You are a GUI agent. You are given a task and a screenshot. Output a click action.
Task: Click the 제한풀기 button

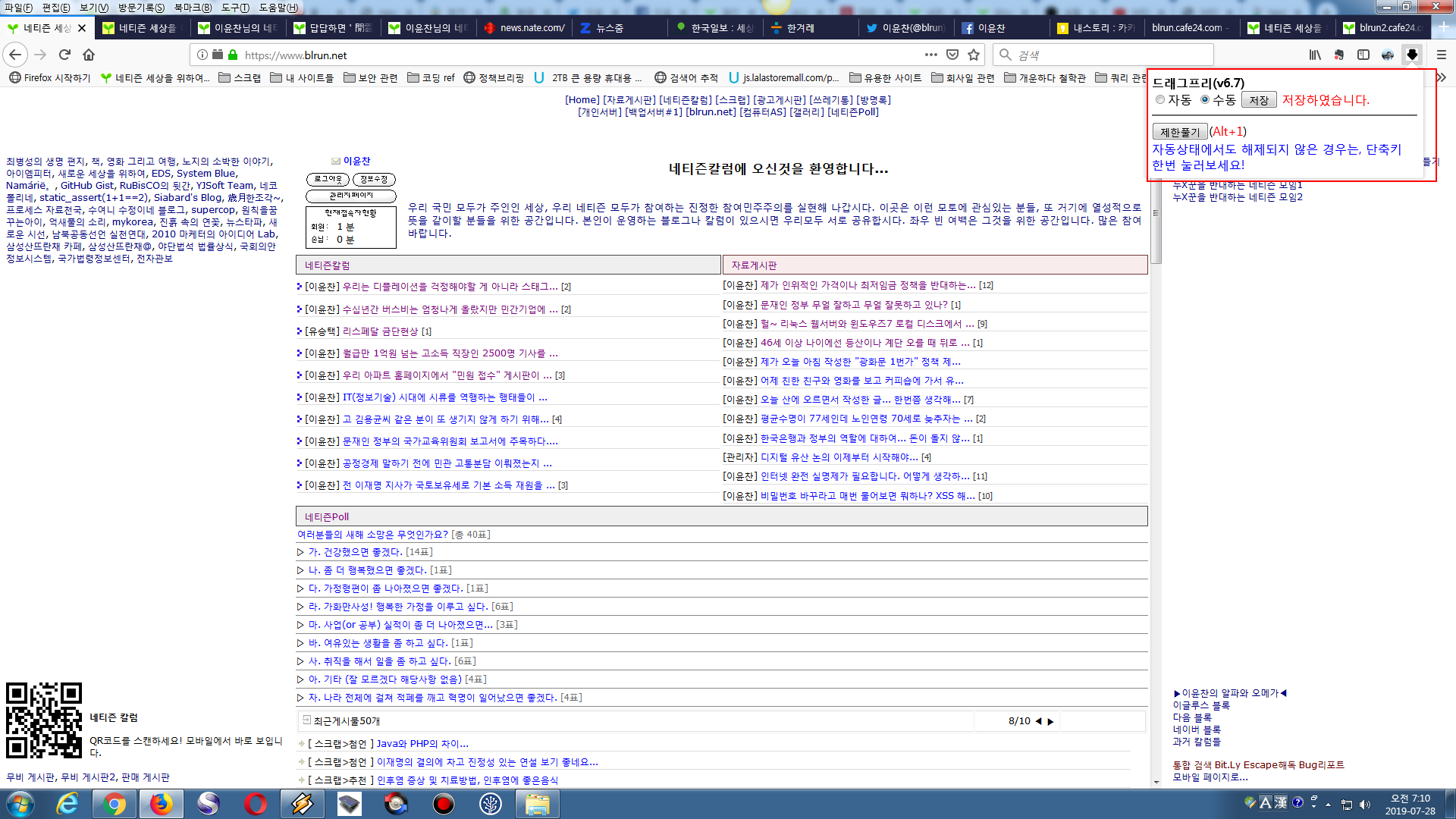click(x=1180, y=132)
